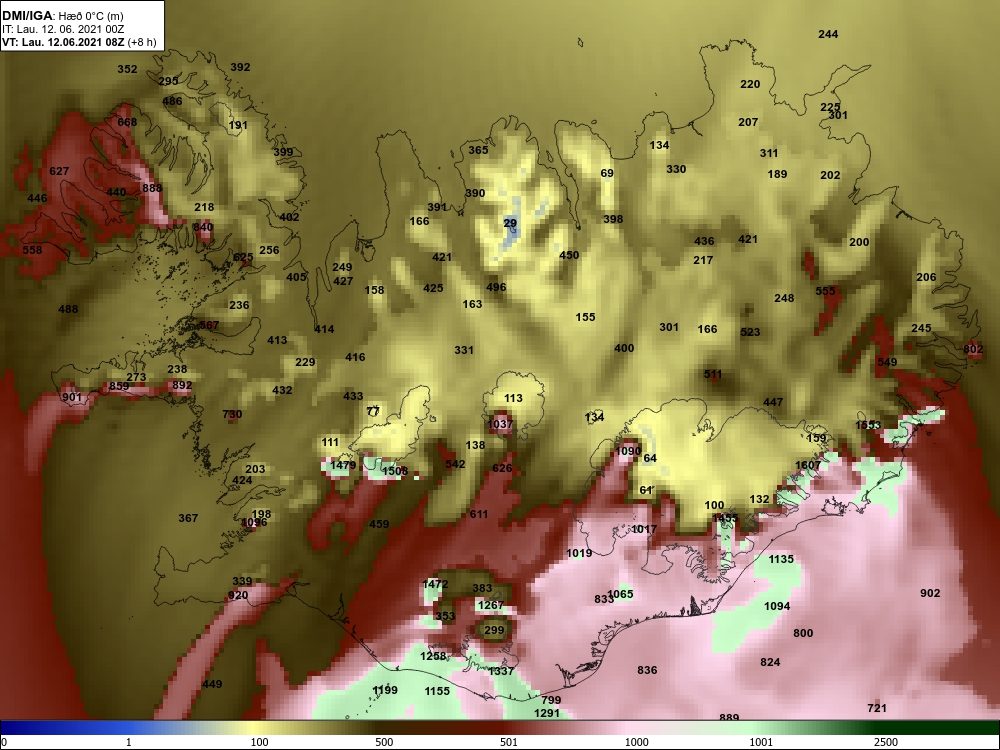Image resolution: width=1000 pixels, height=750 pixels.
Task: Click the map value "1291"
Action: [x=547, y=714]
